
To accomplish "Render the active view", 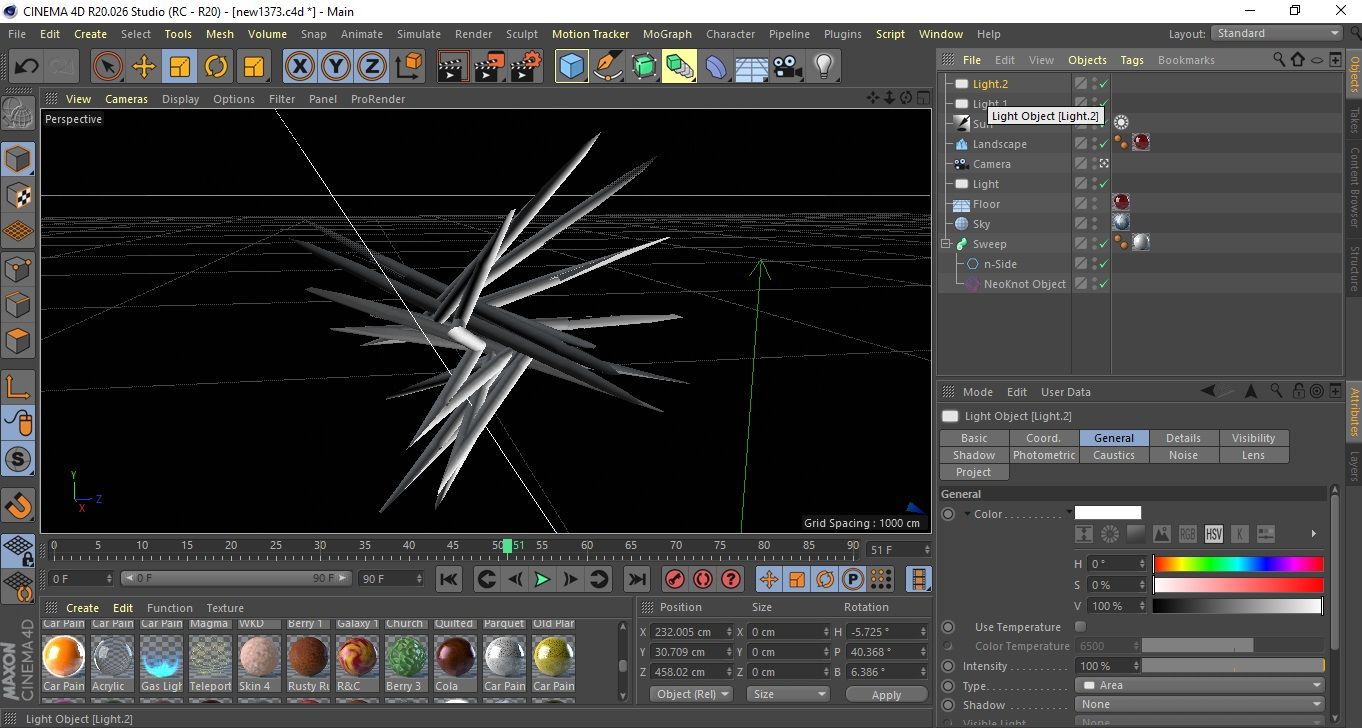I will (x=454, y=67).
